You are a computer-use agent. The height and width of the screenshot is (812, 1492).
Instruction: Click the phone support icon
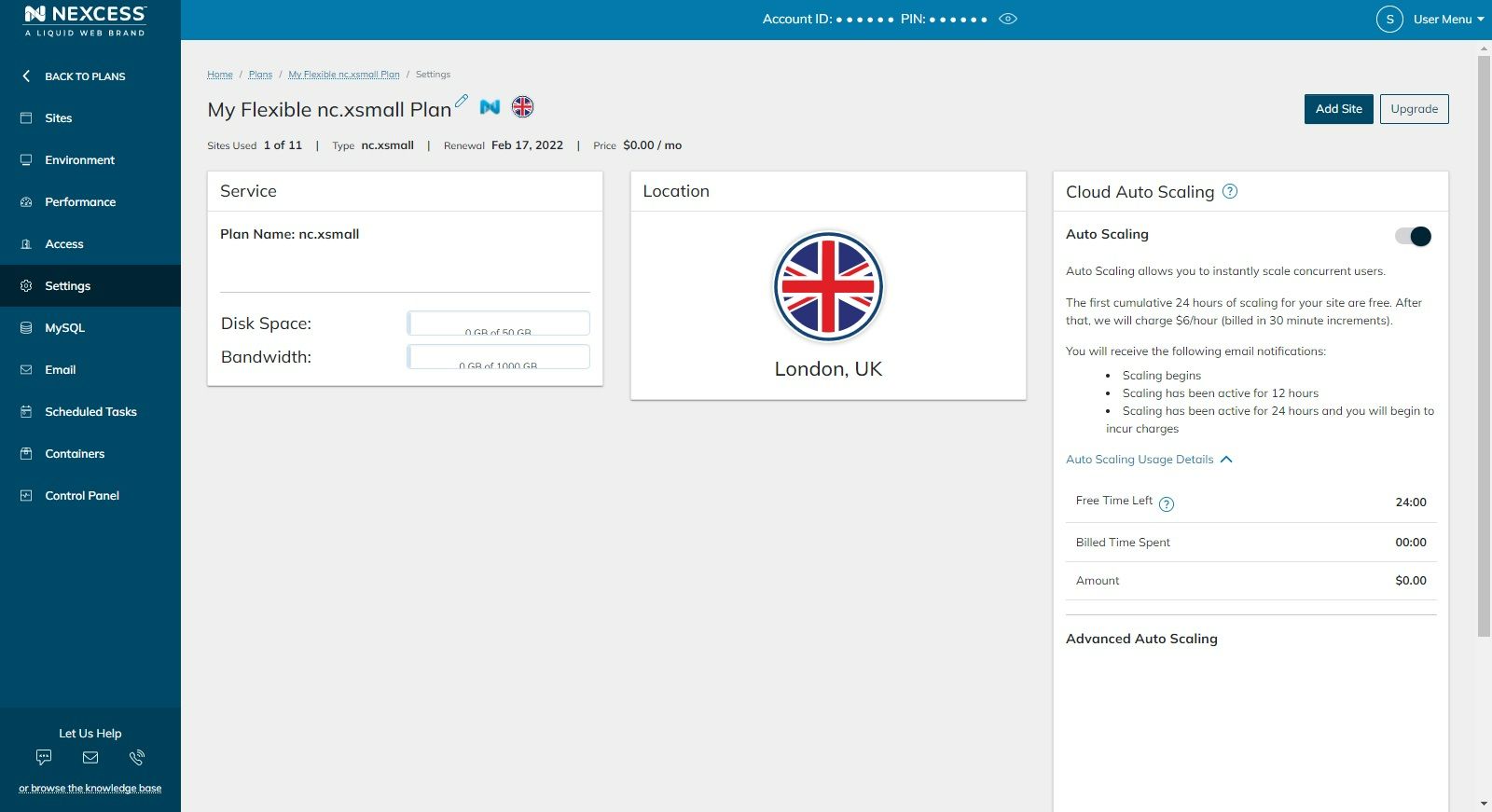(x=137, y=757)
